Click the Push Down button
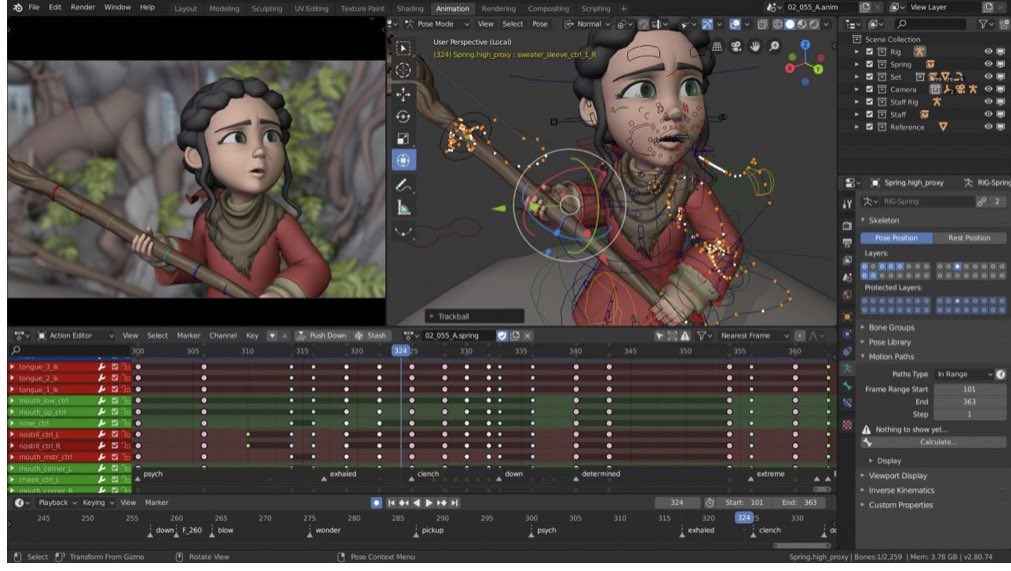Screen dimensions: 1011x571 (321, 336)
